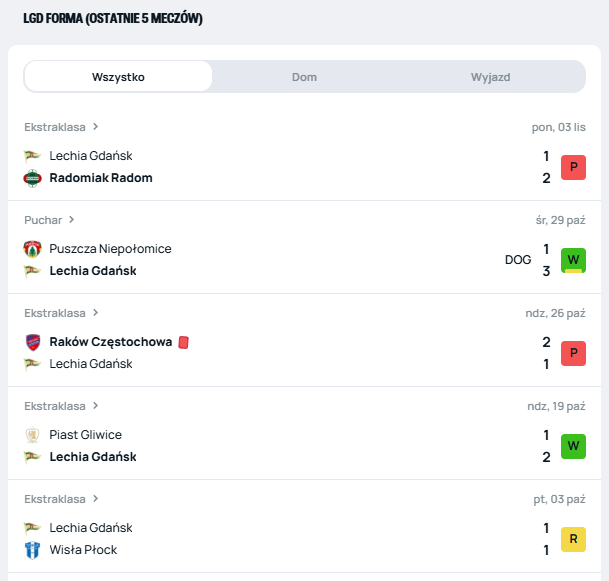Click red P loss badge for Radomiak match

(573, 167)
